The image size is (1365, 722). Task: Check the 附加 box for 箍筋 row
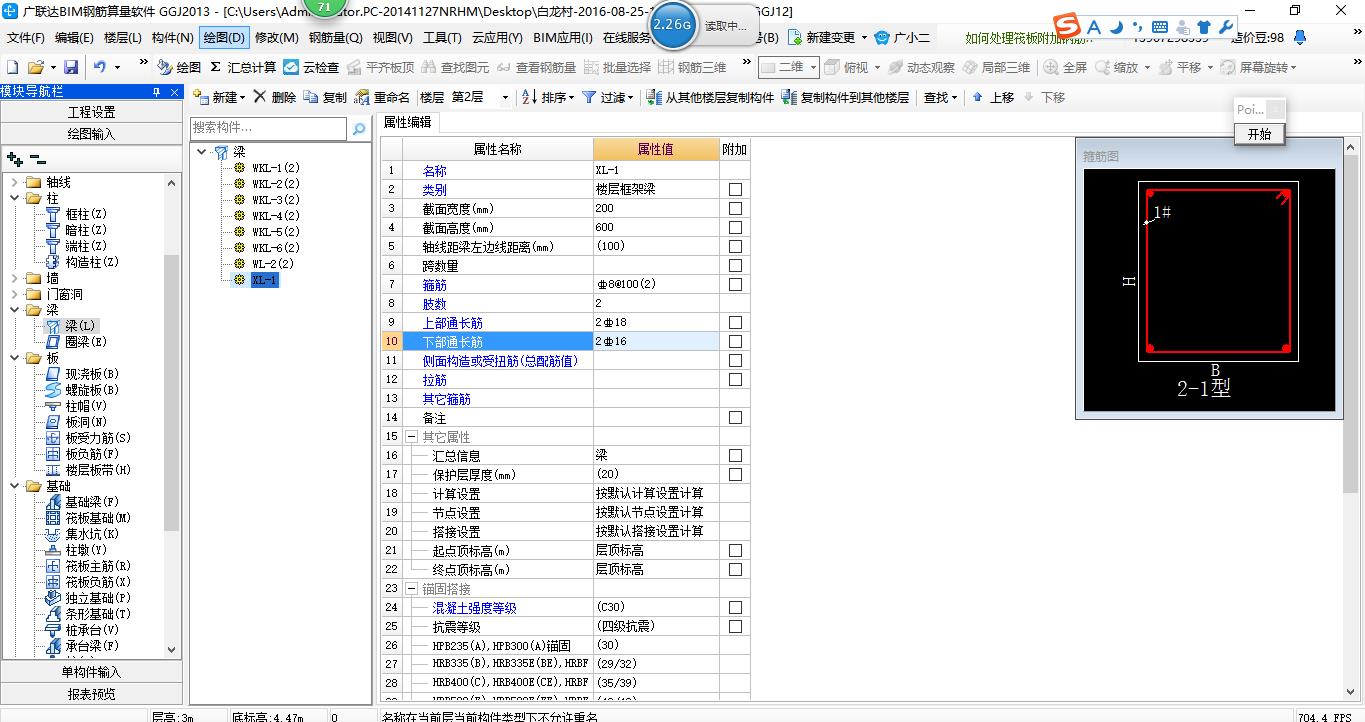pyautogui.click(x=735, y=284)
